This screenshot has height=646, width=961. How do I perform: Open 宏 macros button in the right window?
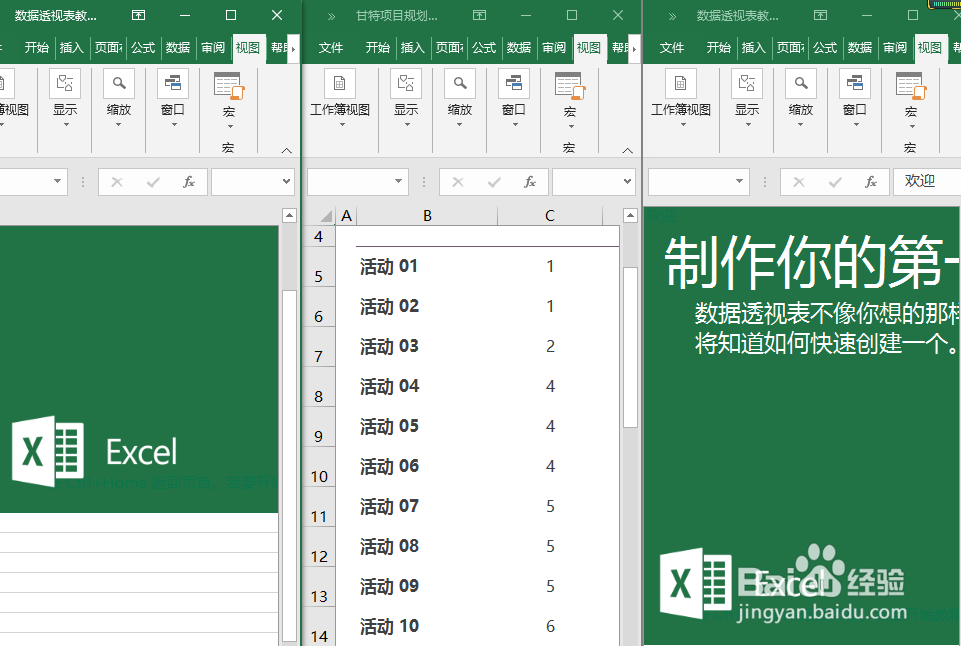(x=911, y=101)
